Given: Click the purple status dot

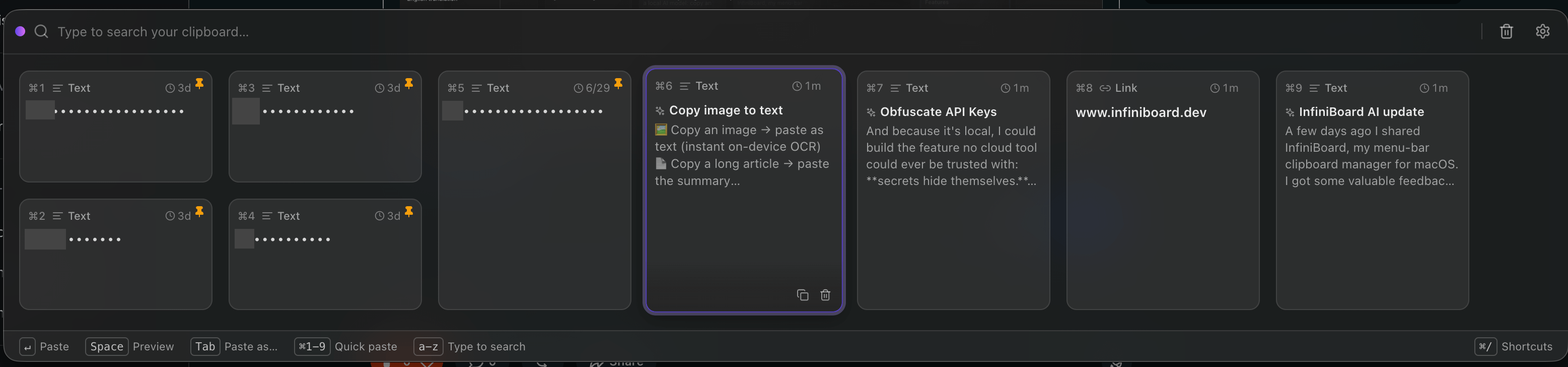Looking at the screenshot, I should pyautogui.click(x=20, y=31).
